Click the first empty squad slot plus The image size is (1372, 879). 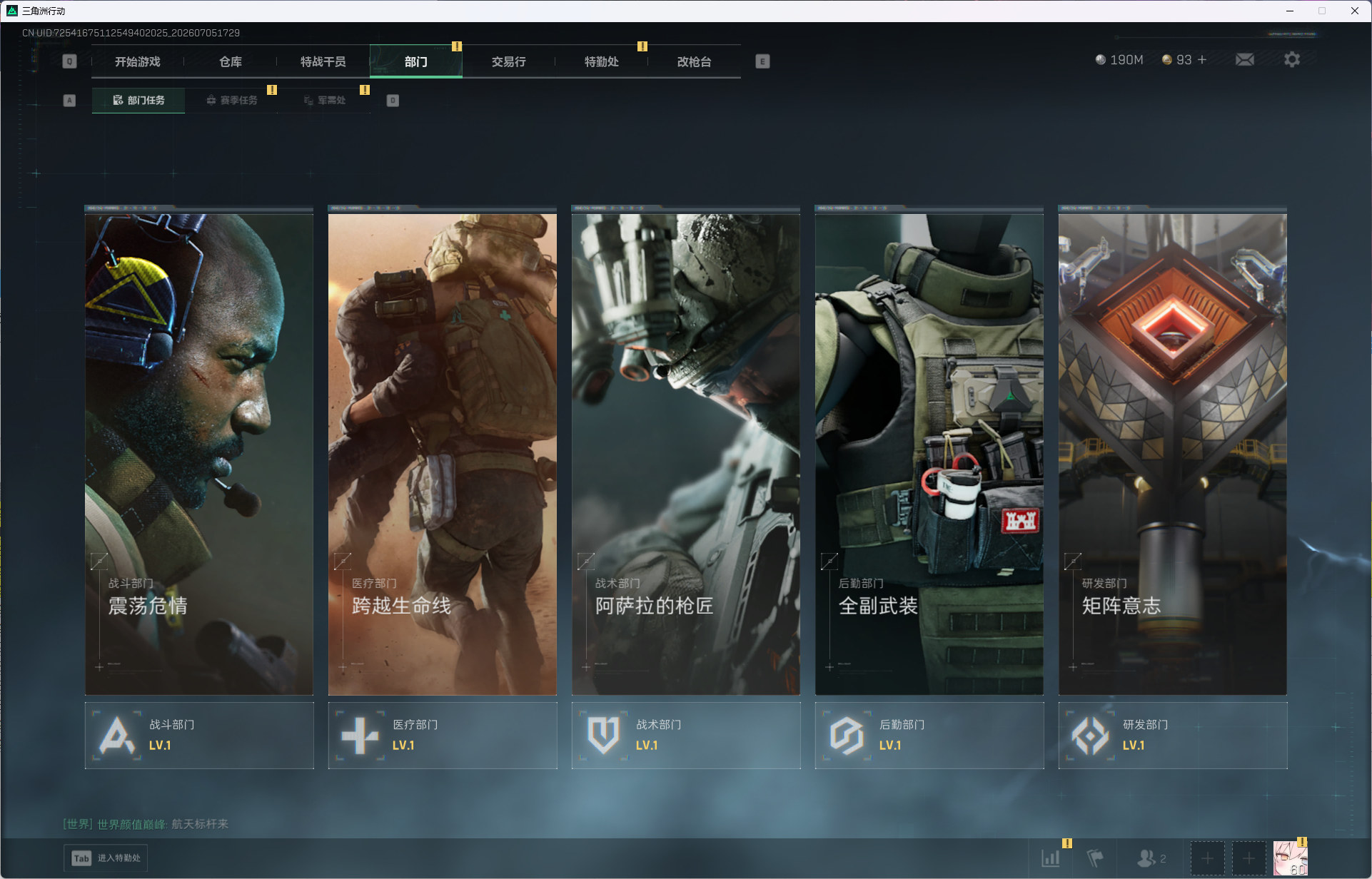[x=1207, y=858]
